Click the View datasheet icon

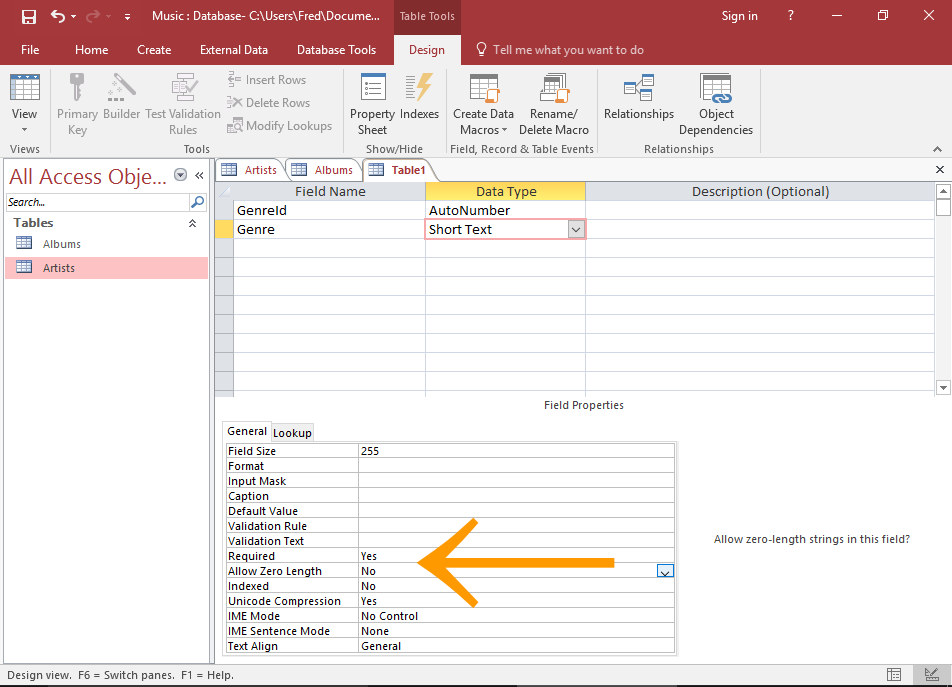[24, 89]
